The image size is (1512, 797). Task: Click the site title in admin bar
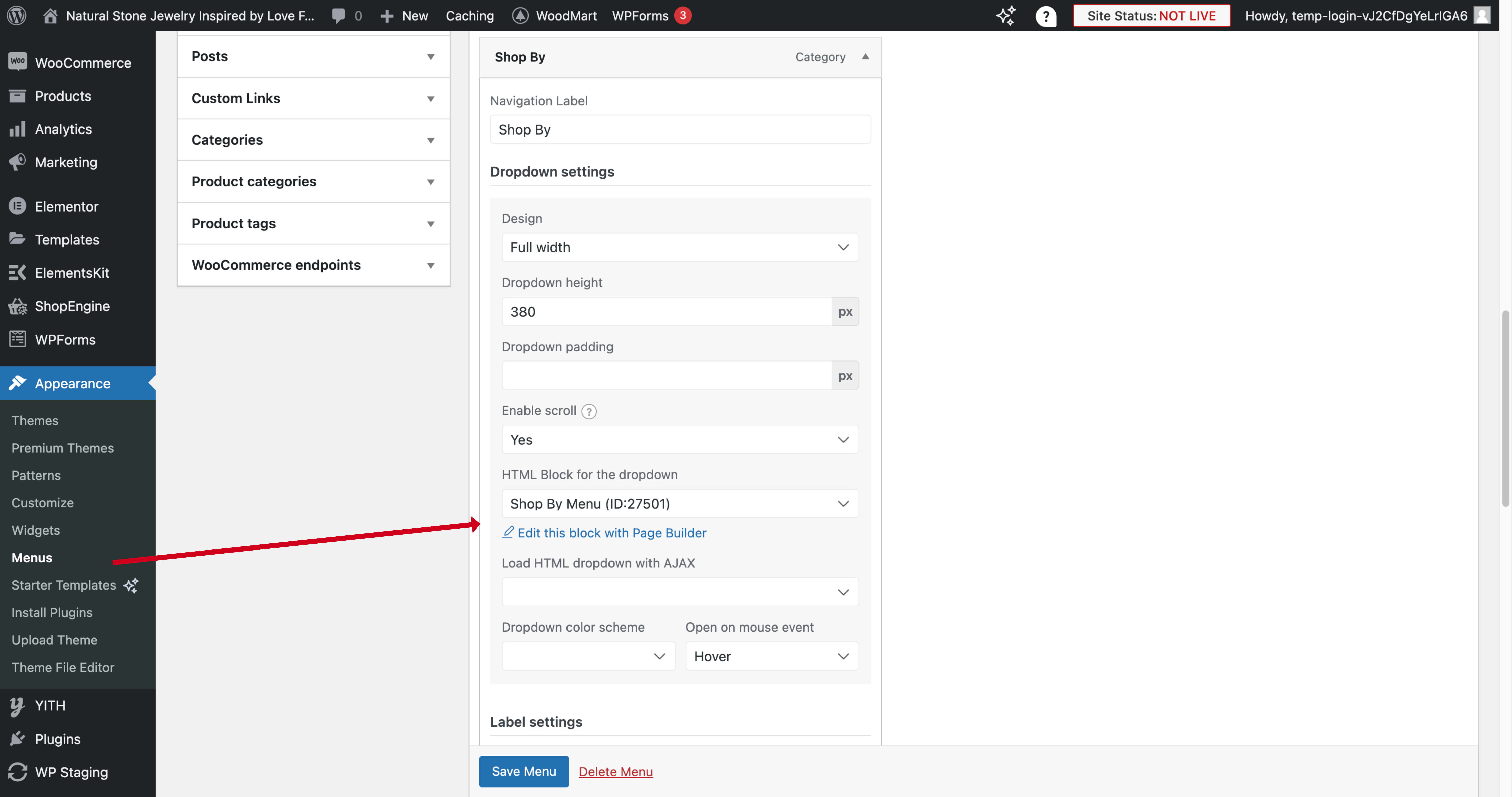coord(190,16)
